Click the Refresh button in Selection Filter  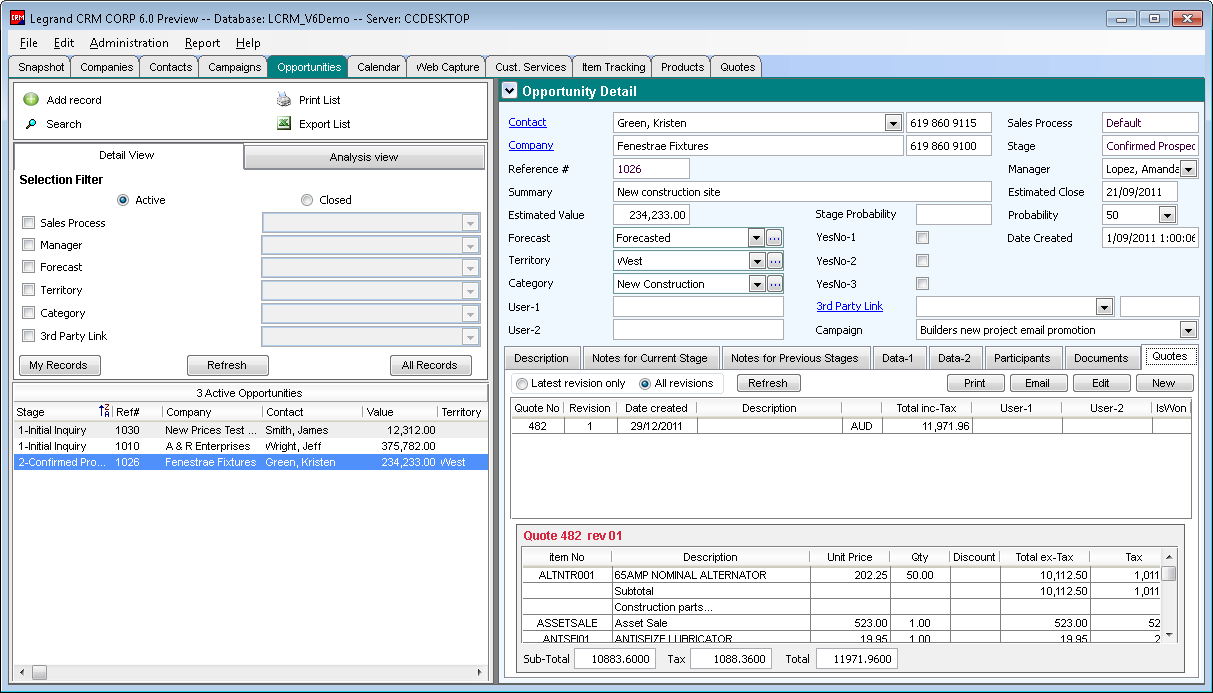point(227,365)
